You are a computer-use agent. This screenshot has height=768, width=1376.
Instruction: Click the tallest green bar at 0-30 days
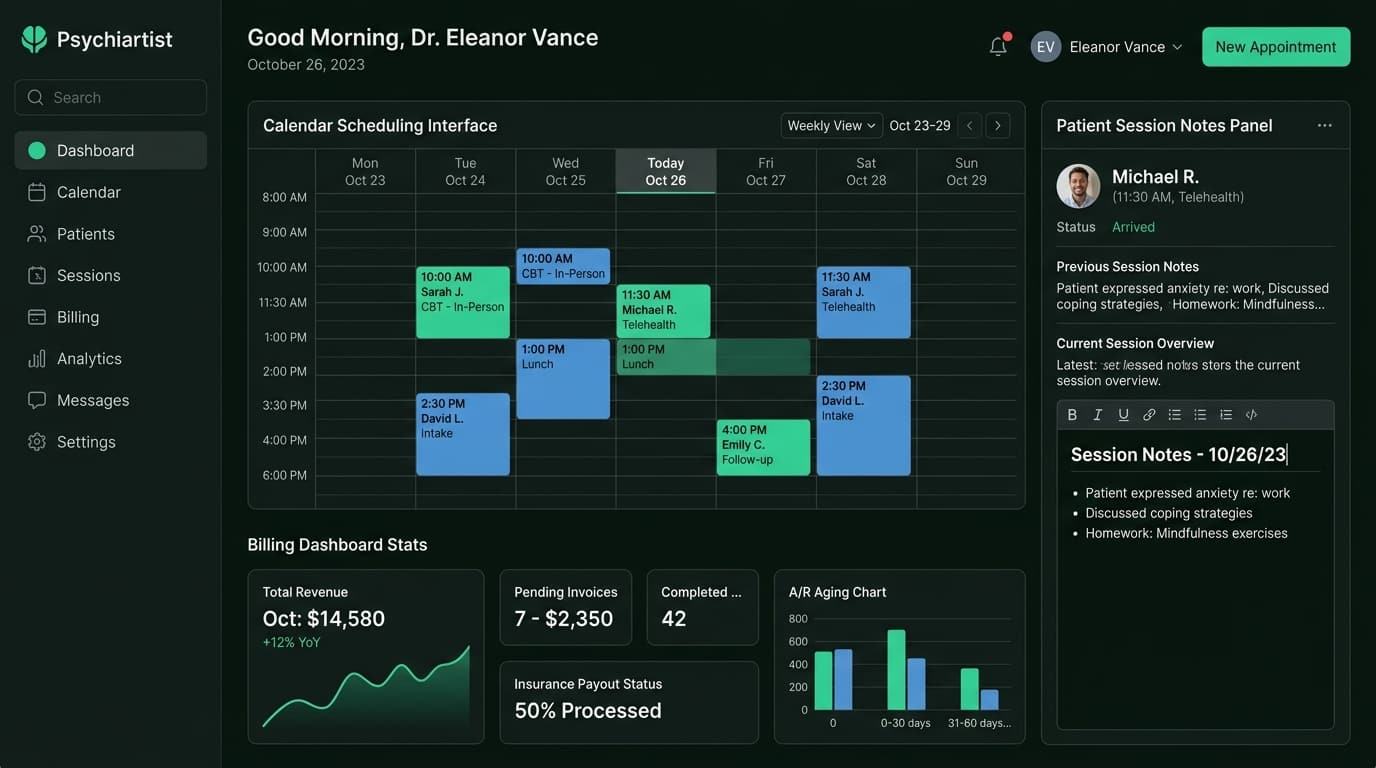tap(896, 669)
